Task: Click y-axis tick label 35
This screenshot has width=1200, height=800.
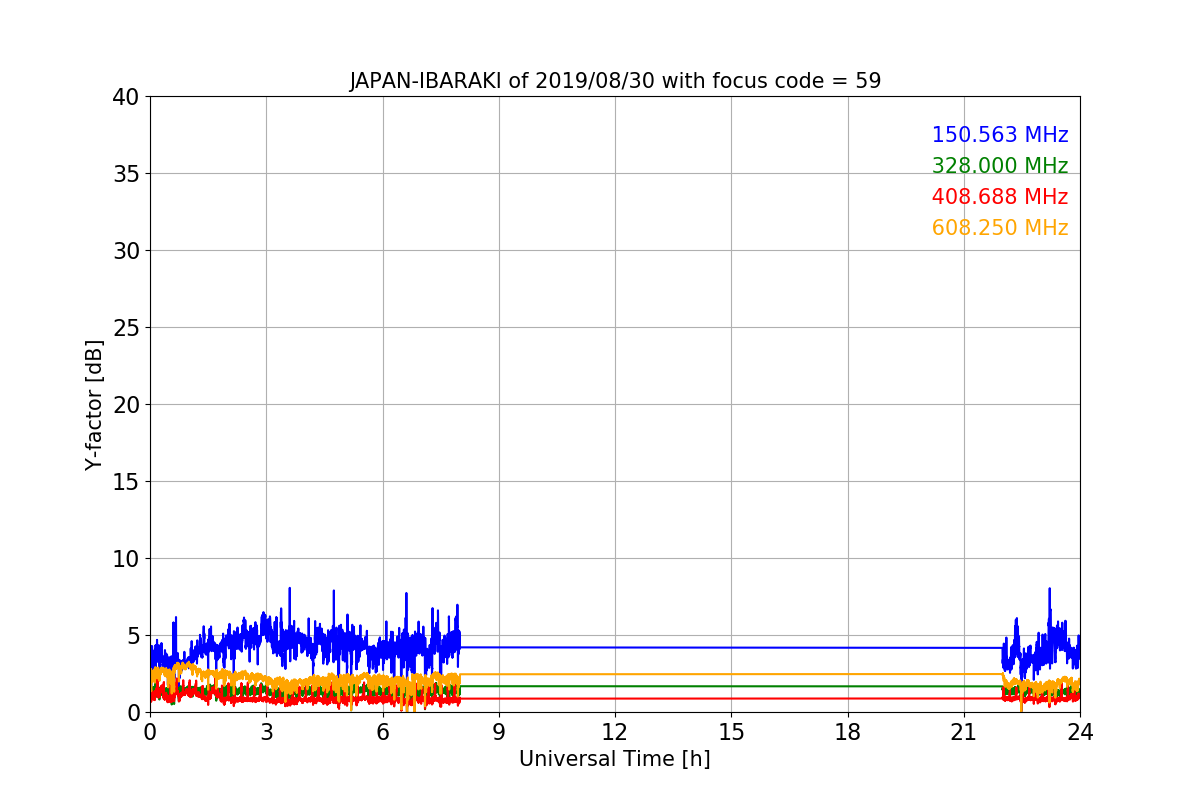Action: tap(126, 174)
